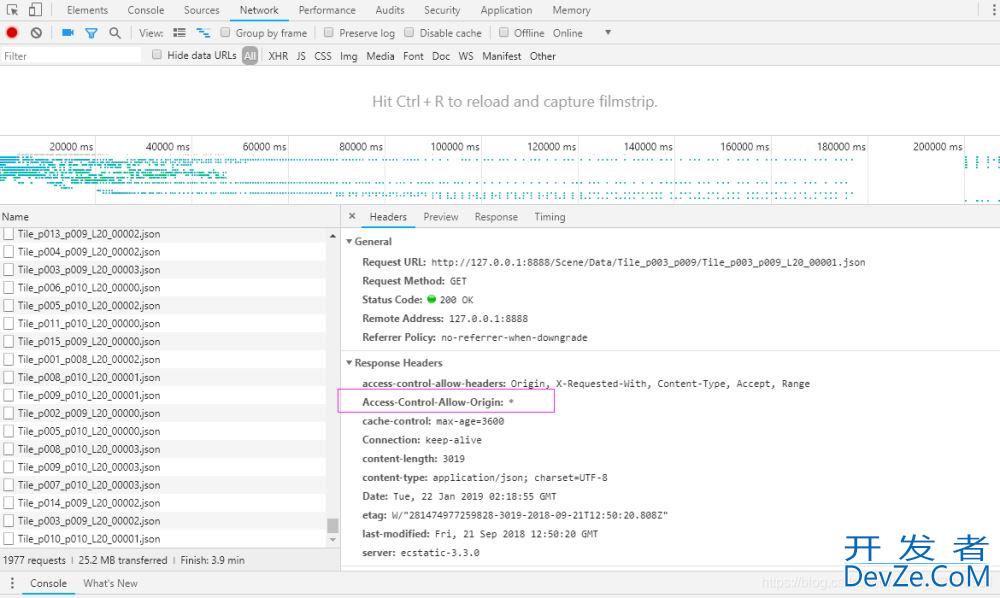The height and width of the screenshot is (598, 1000).
Task: Show the Preview tab of the request
Action: (x=441, y=217)
